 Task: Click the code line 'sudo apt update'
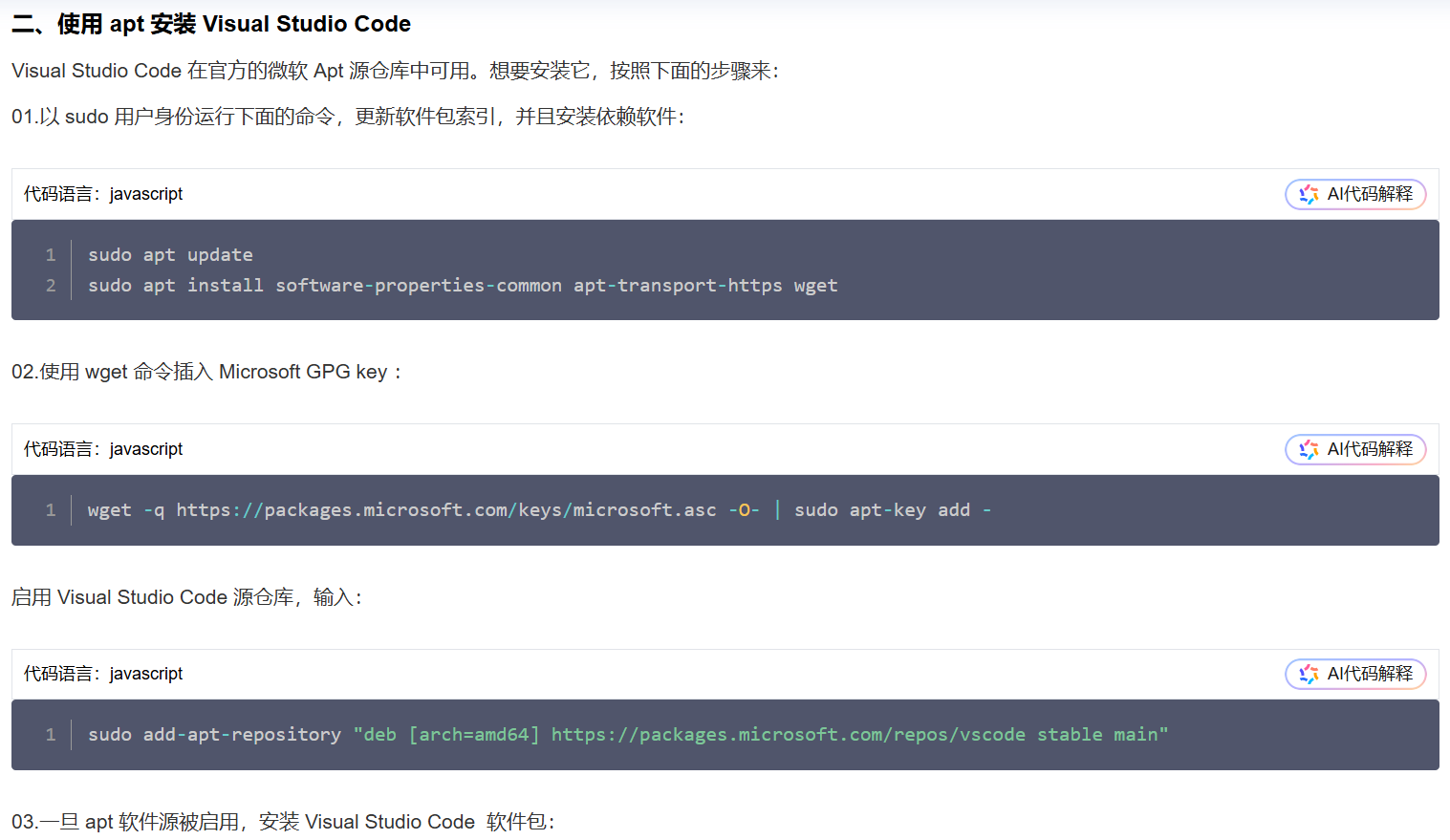[x=170, y=255]
